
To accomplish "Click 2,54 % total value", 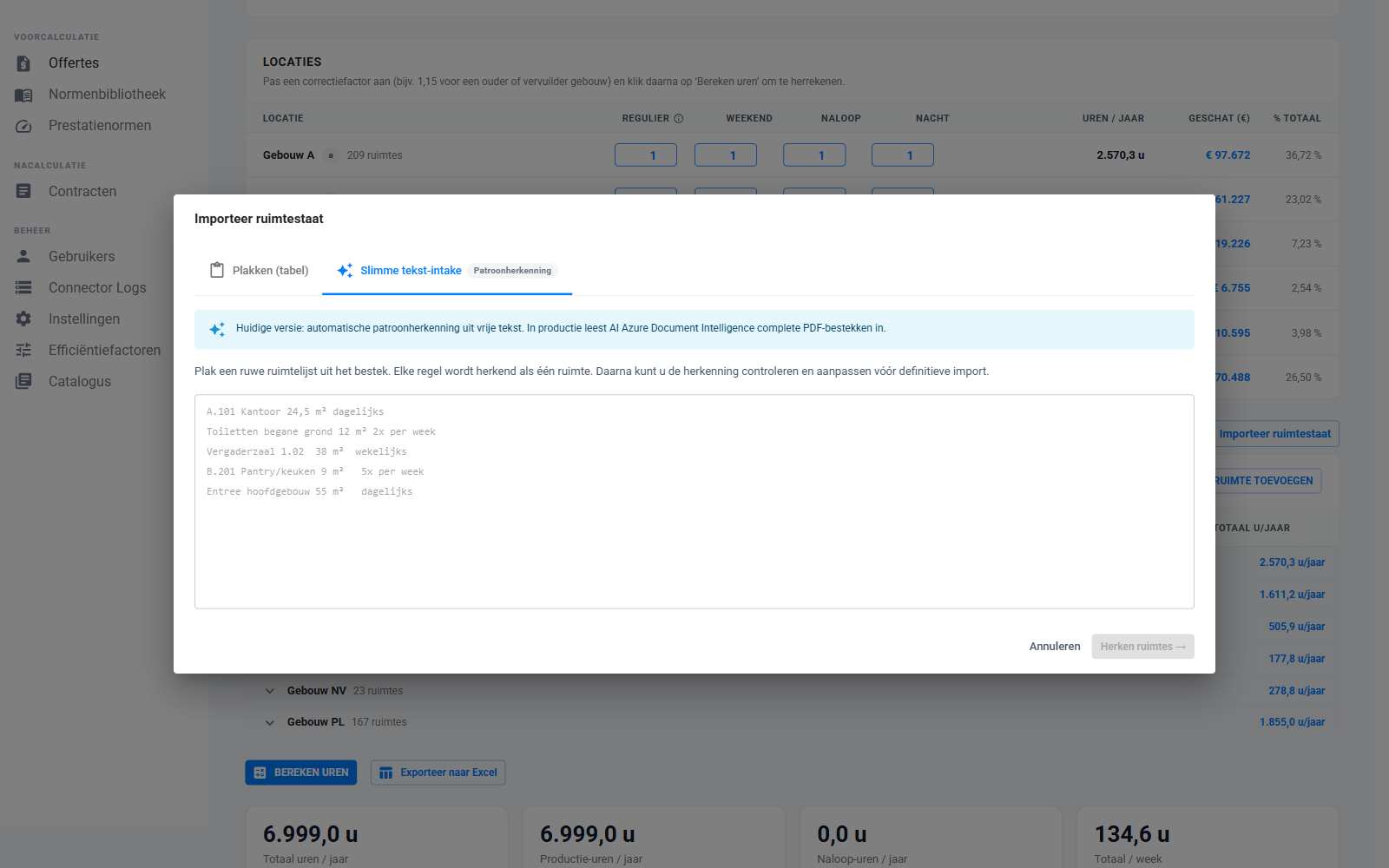I will (x=1306, y=288).
